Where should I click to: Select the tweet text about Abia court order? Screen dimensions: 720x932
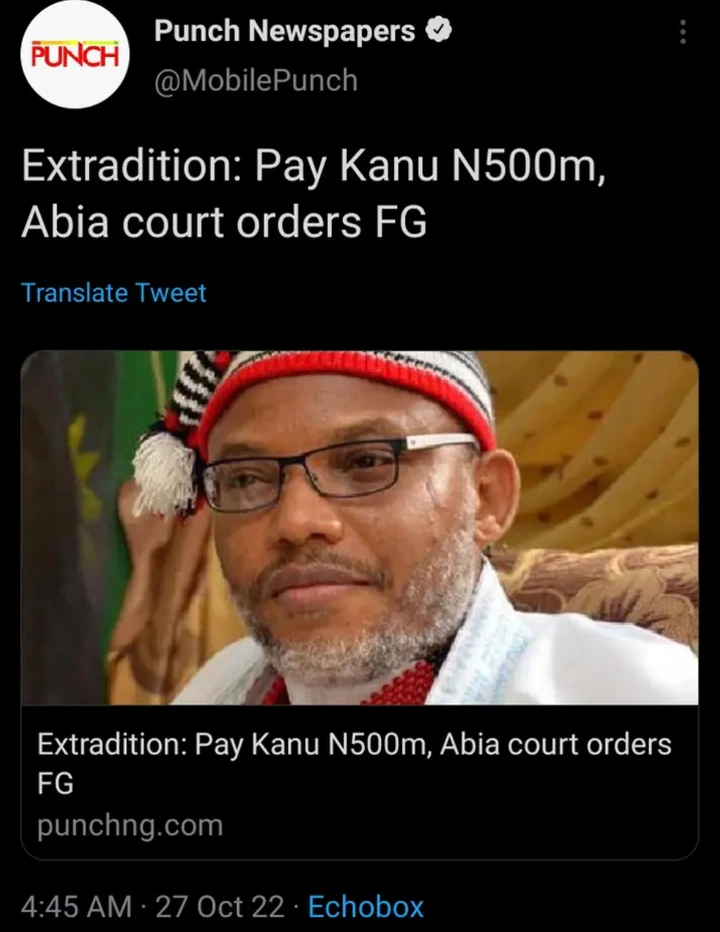click(314, 193)
